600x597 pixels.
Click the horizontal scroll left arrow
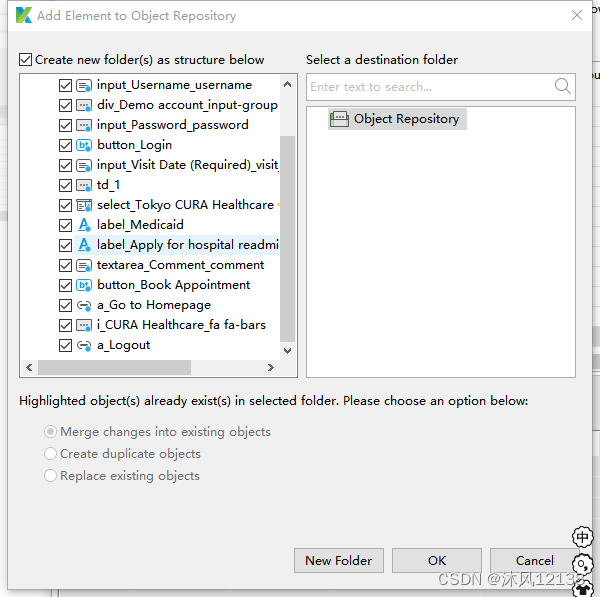tap(29, 367)
